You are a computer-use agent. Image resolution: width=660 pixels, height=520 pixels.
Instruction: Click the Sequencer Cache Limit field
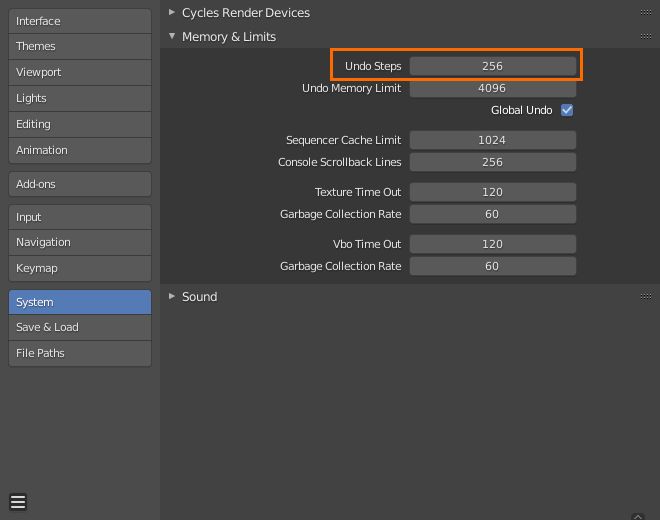click(x=492, y=140)
